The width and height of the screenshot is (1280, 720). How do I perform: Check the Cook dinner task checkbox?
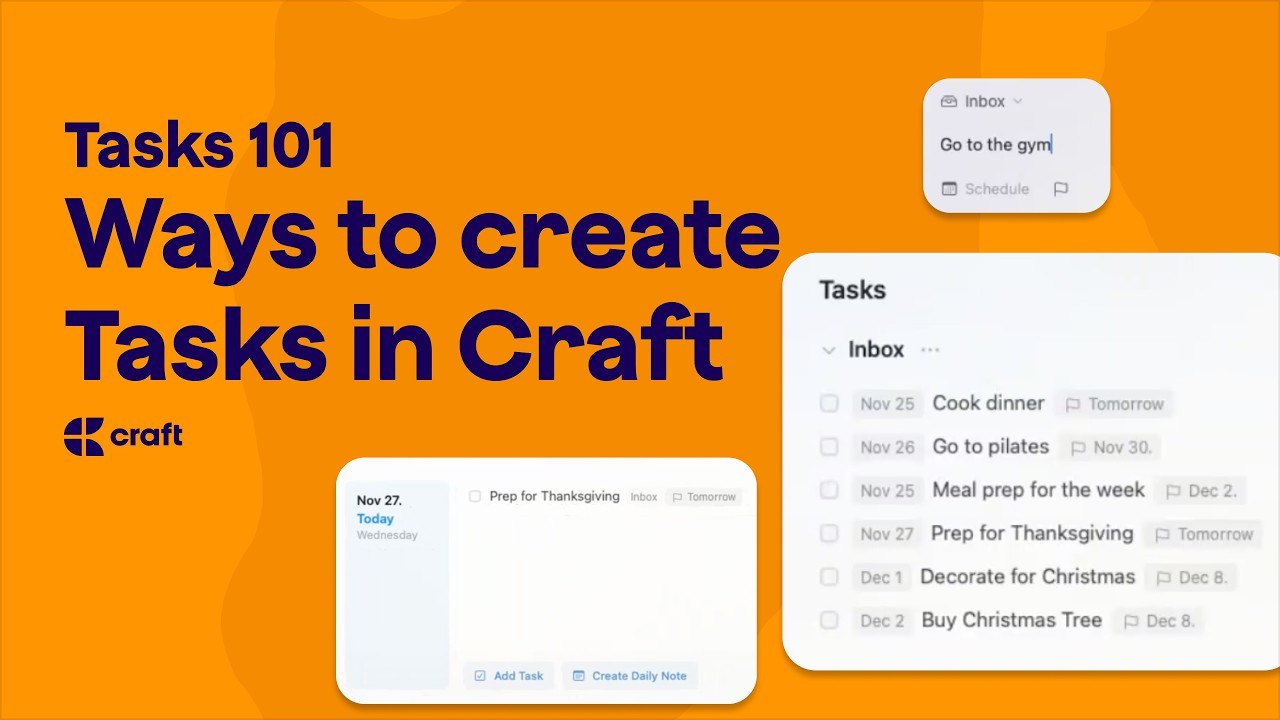[x=829, y=403]
